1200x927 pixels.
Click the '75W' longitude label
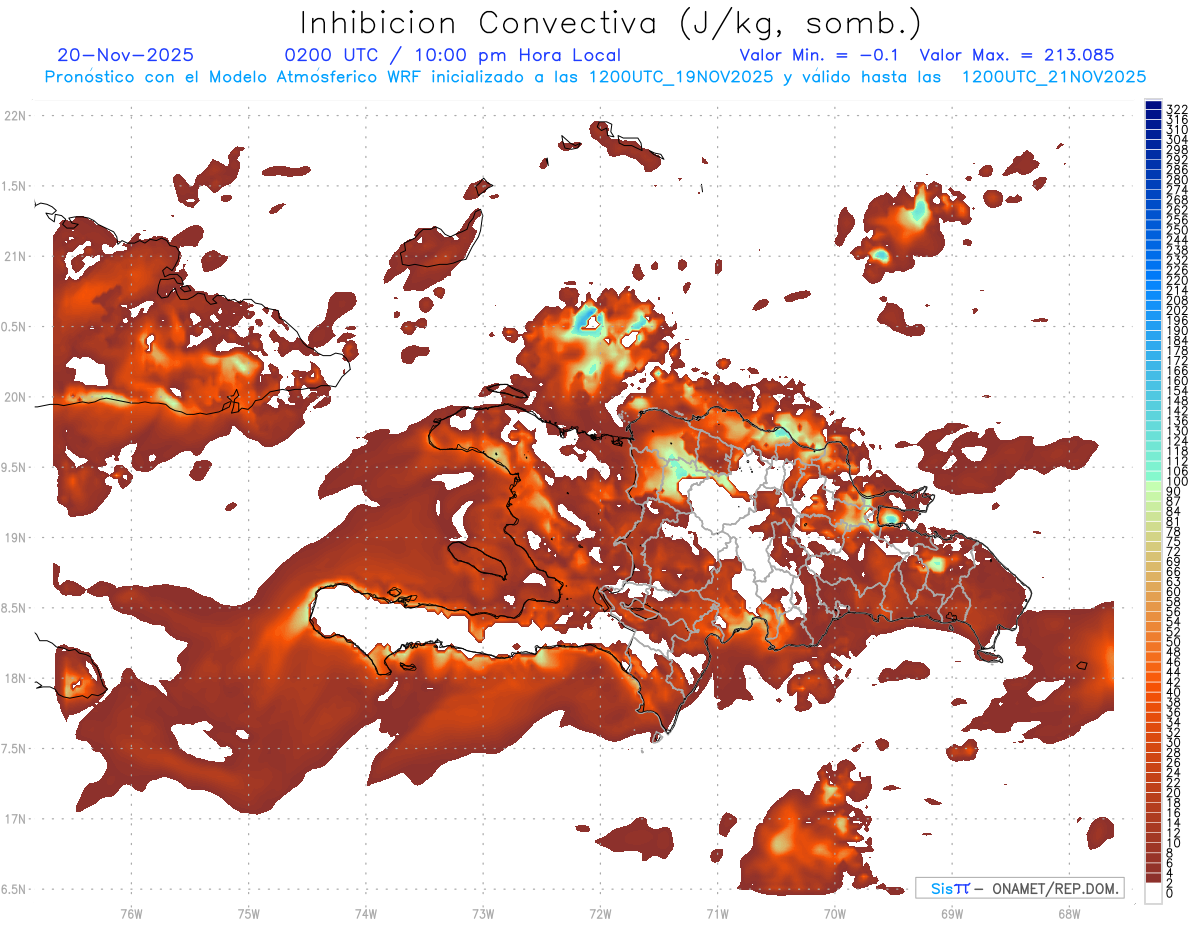tap(249, 913)
